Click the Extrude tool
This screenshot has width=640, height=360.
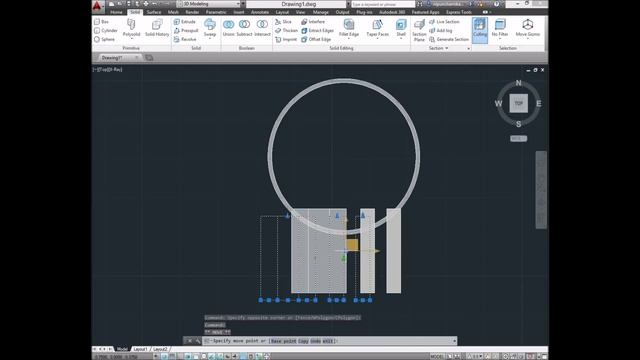pyautogui.click(x=184, y=21)
